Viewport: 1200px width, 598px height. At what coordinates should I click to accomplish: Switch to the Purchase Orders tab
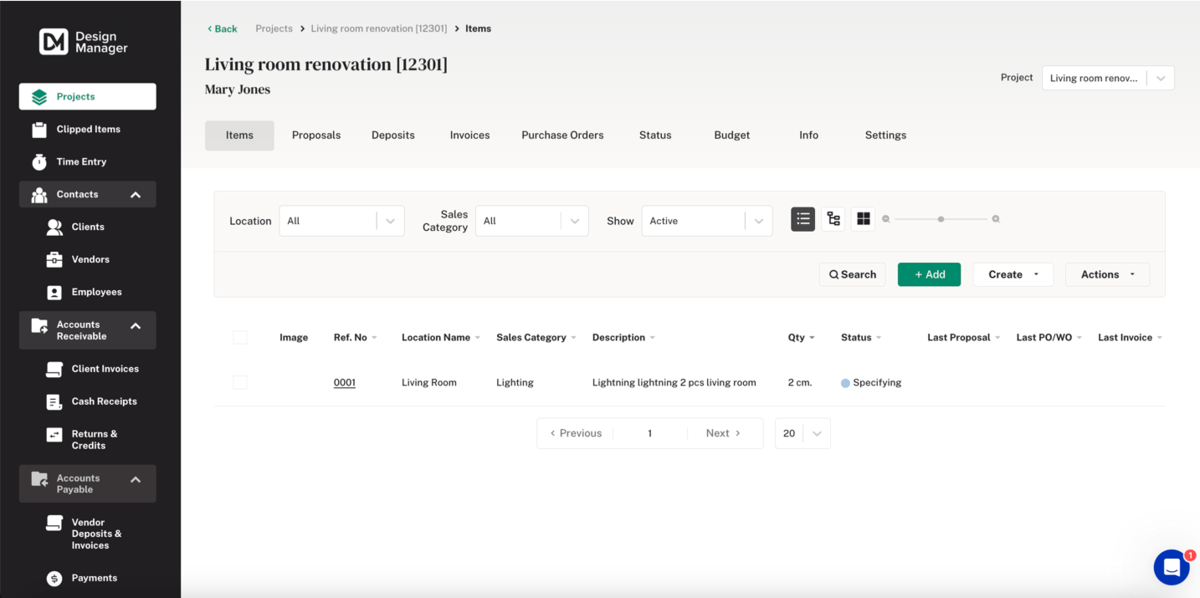tap(561, 134)
